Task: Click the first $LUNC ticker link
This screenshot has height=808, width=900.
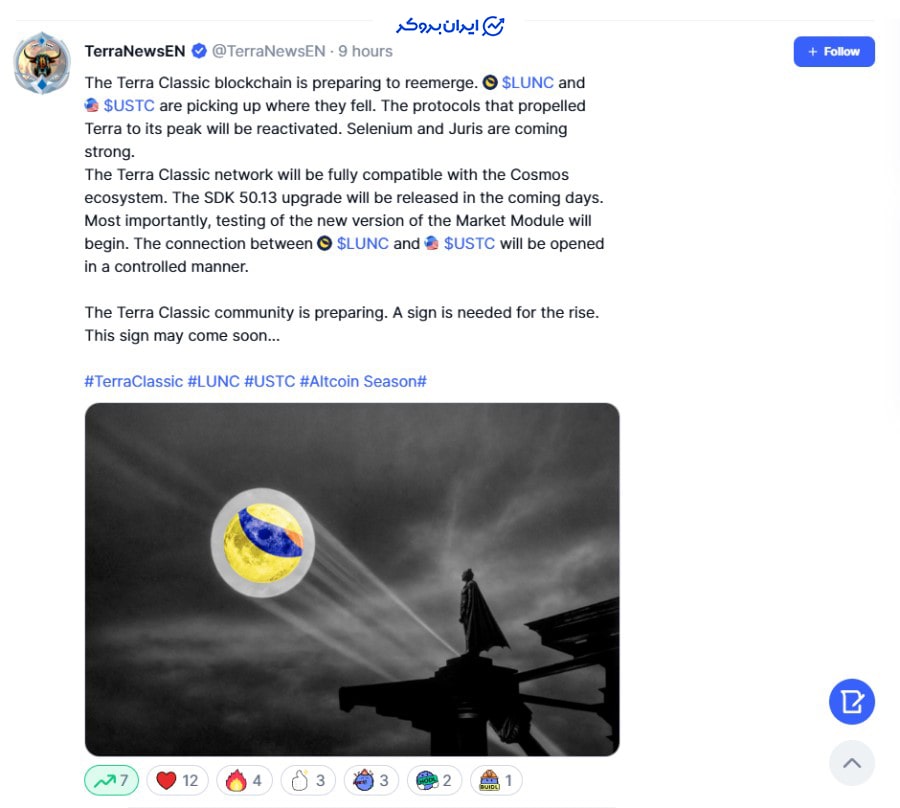Action: 527,83
